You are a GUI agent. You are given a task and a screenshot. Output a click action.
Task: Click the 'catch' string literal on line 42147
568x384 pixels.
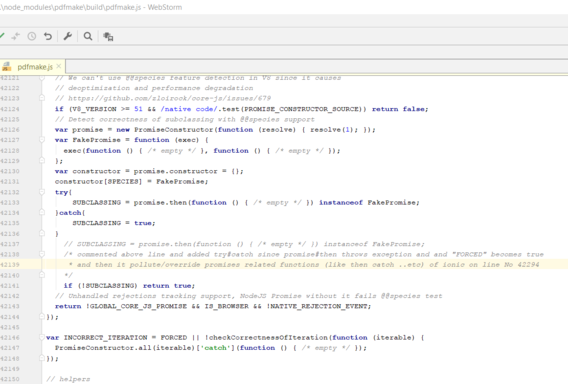click(x=216, y=348)
